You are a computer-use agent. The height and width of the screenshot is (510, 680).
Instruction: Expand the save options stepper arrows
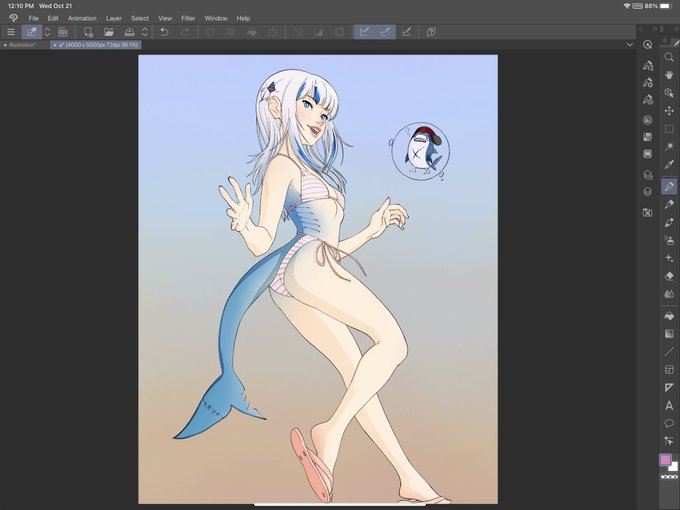pyautogui.click(x=145, y=32)
